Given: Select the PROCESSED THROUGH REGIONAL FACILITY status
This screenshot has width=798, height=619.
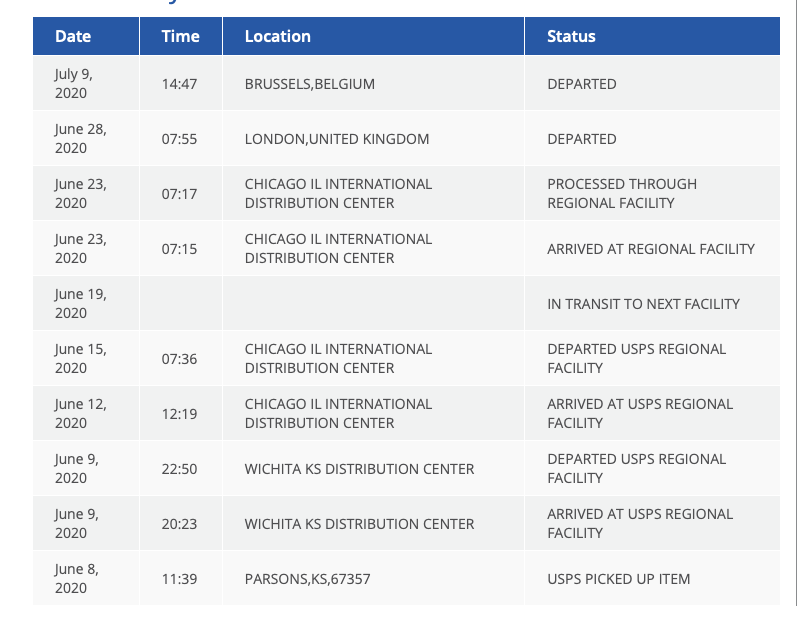Looking at the screenshot, I should (622, 193).
